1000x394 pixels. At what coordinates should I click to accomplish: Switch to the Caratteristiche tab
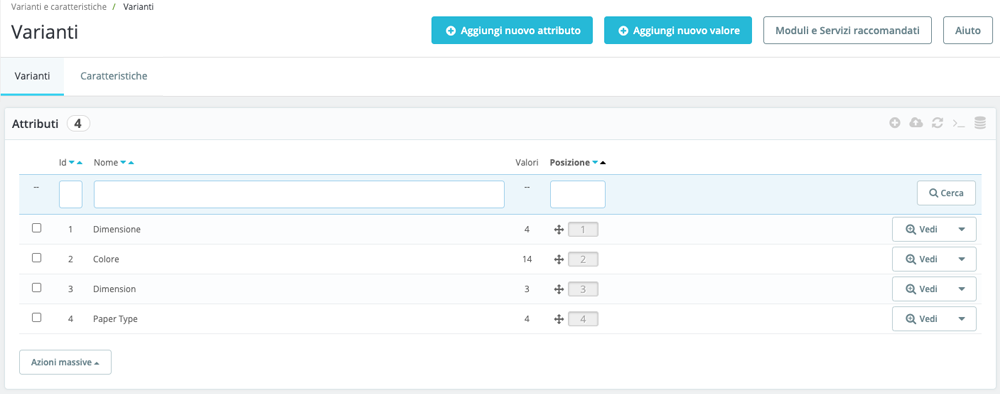point(114,76)
